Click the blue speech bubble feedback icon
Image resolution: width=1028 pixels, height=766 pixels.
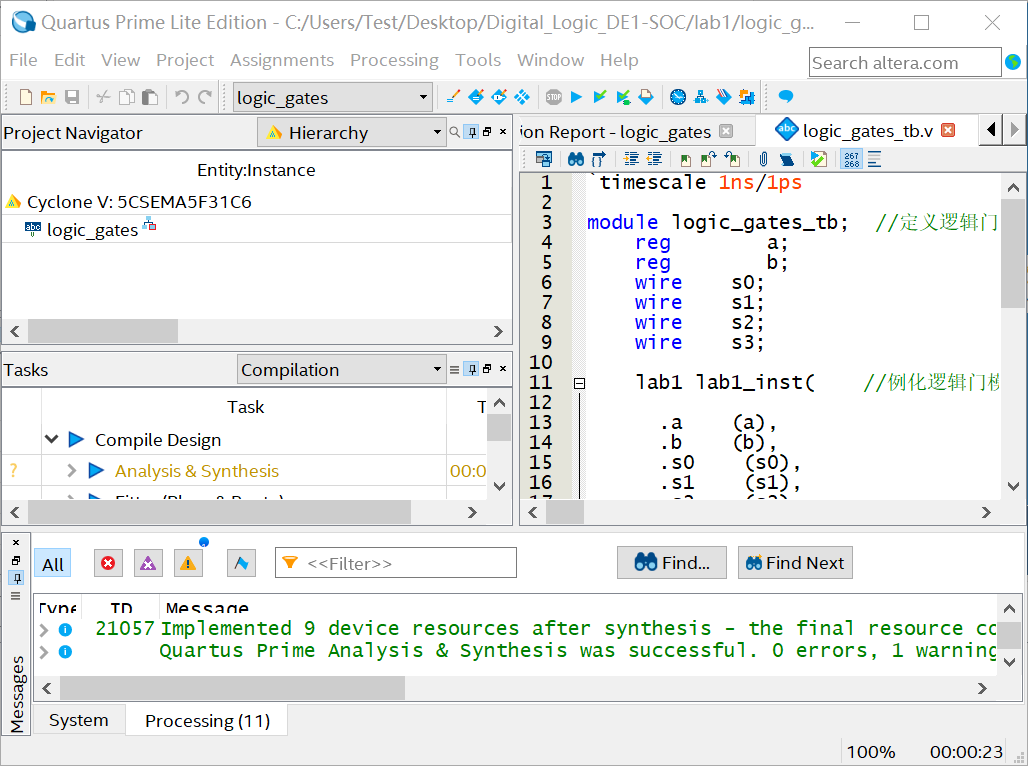point(785,97)
